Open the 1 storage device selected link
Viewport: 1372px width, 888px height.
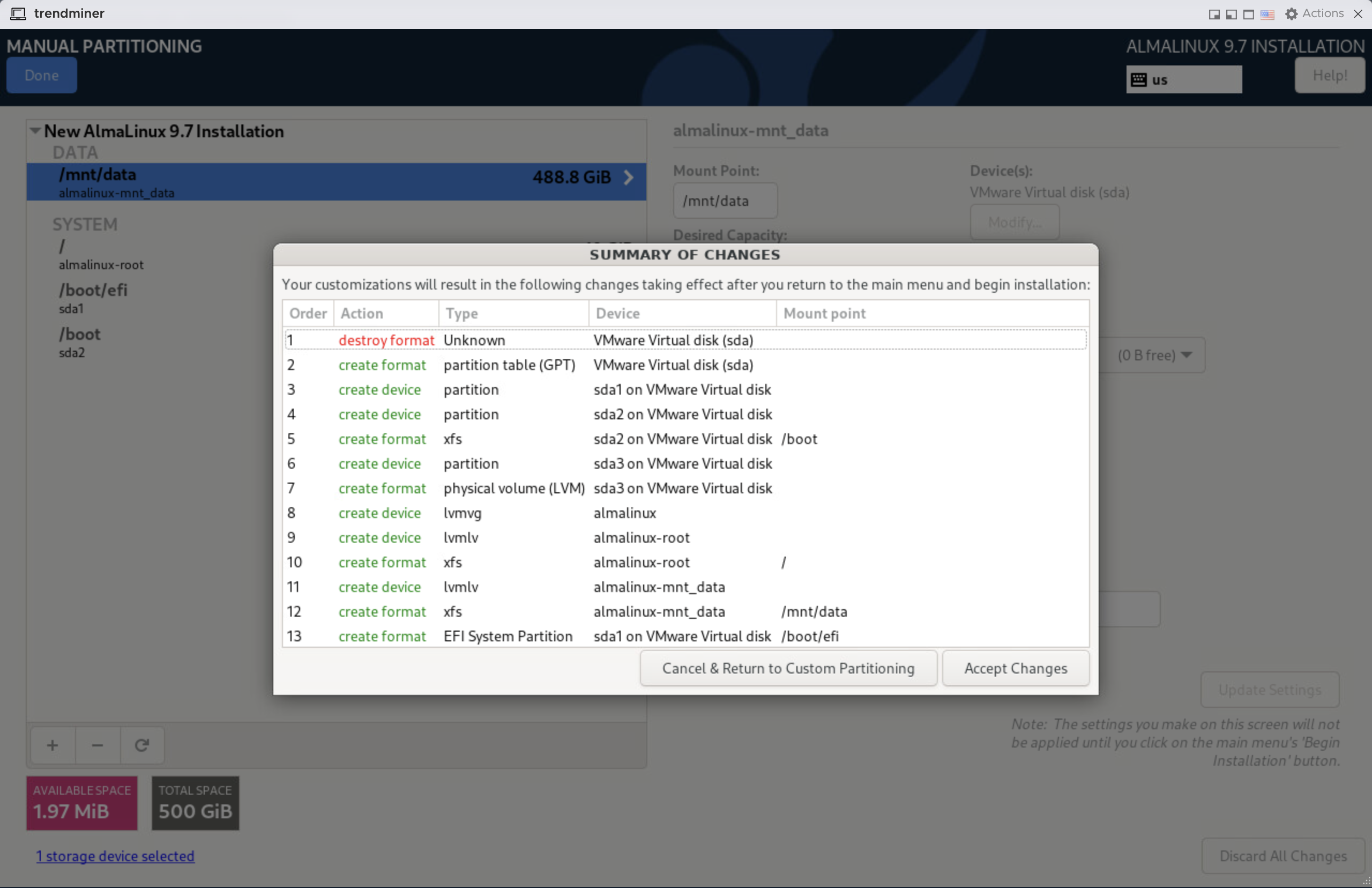pyautogui.click(x=115, y=856)
